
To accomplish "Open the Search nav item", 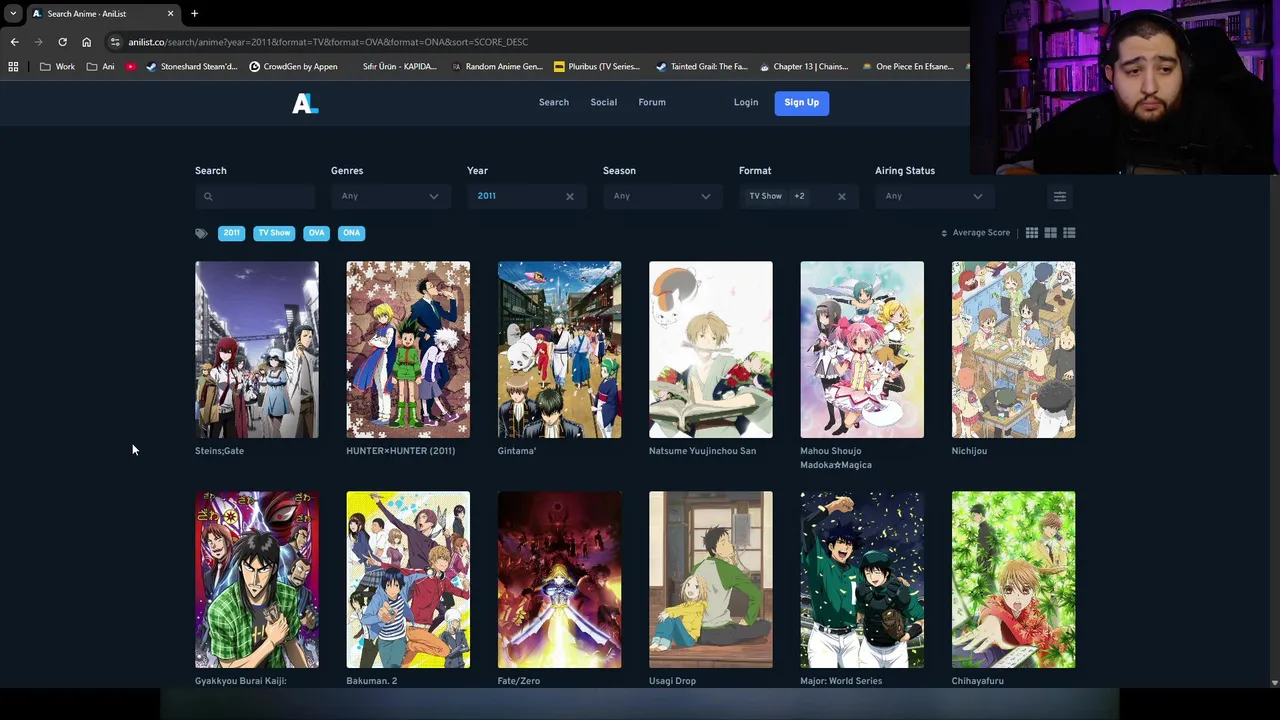I will (x=553, y=102).
